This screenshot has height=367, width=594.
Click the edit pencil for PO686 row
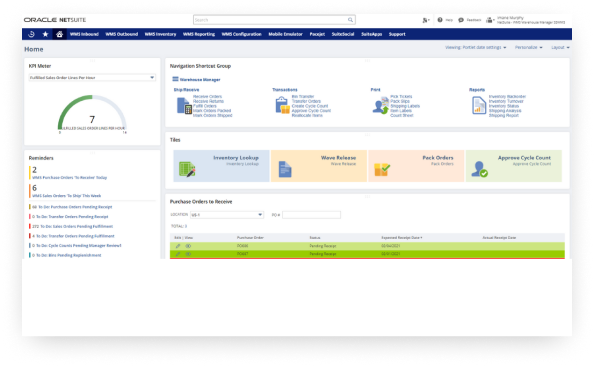click(178, 246)
